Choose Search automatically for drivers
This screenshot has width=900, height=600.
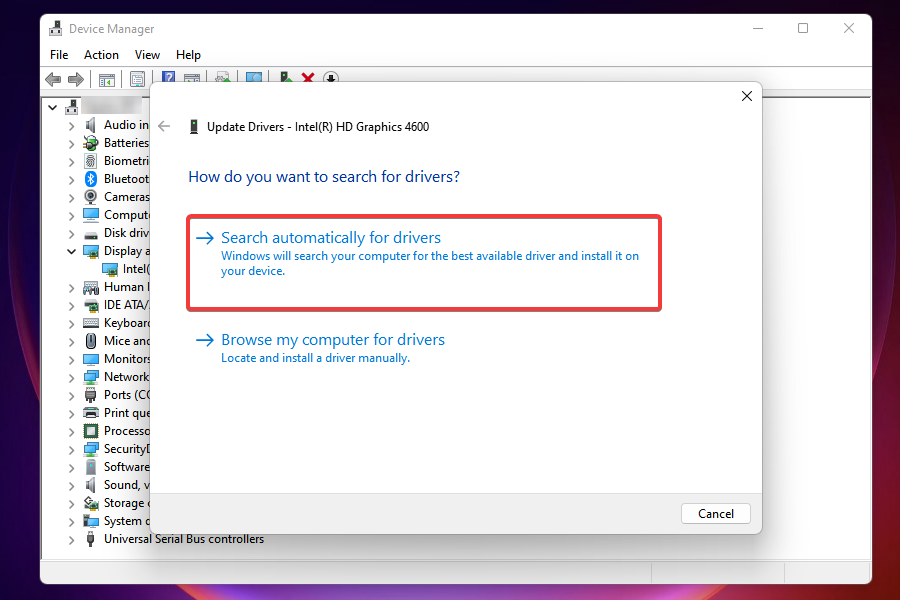coord(424,263)
